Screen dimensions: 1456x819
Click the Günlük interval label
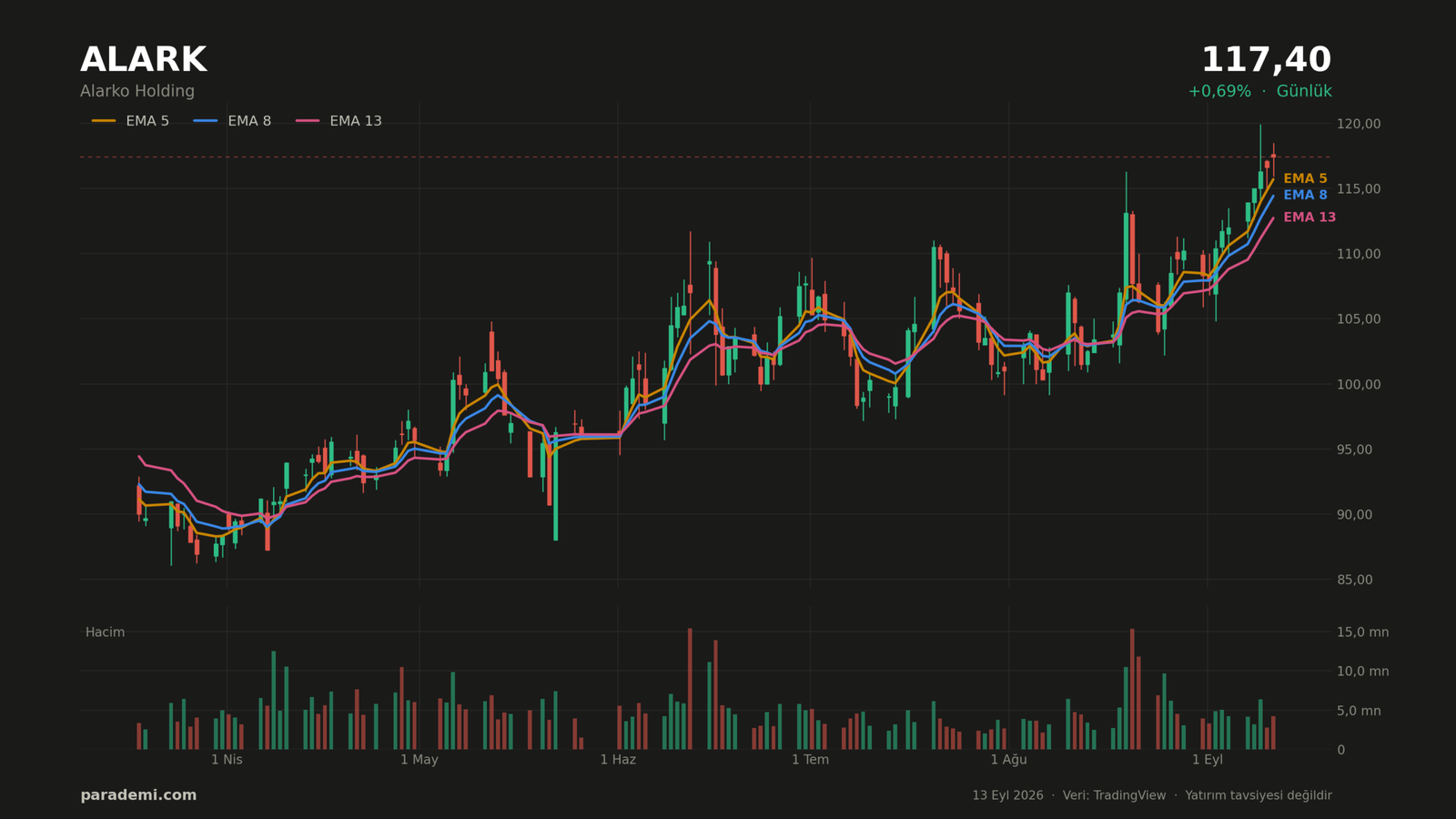pyautogui.click(x=1304, y=91)
